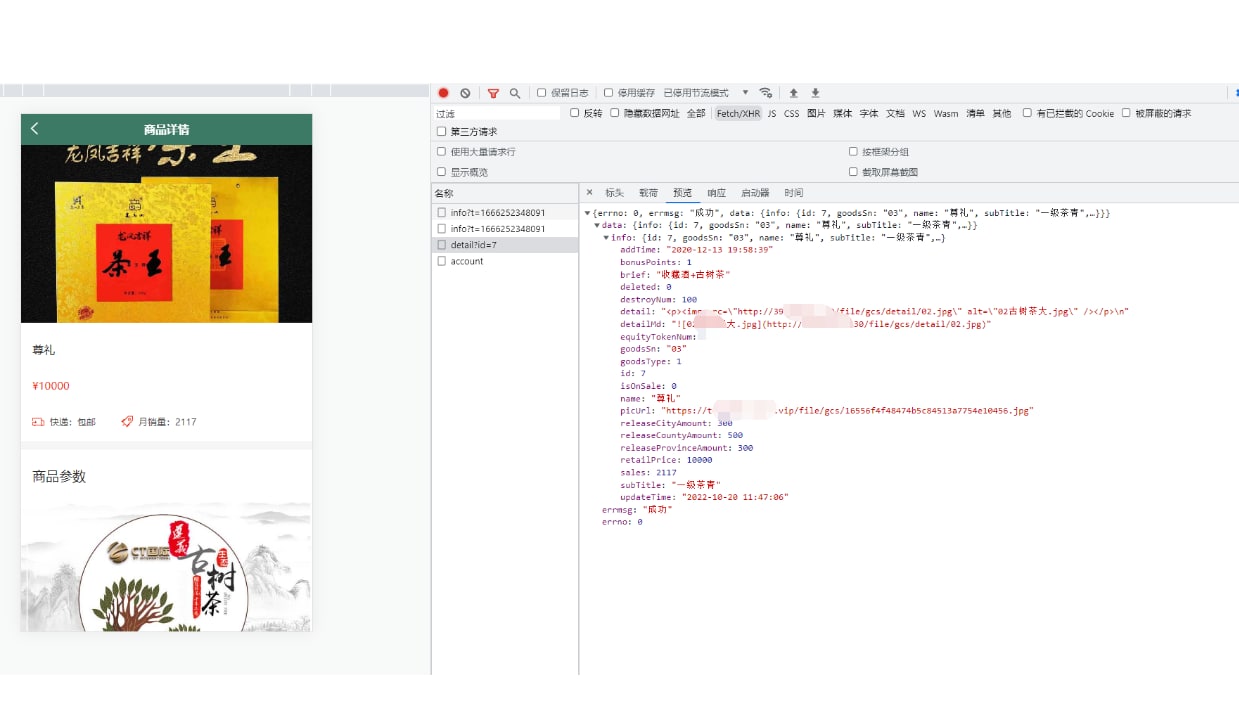Open network search magnifier icon
Screen dimensions: 1239x721
(515, 93)
